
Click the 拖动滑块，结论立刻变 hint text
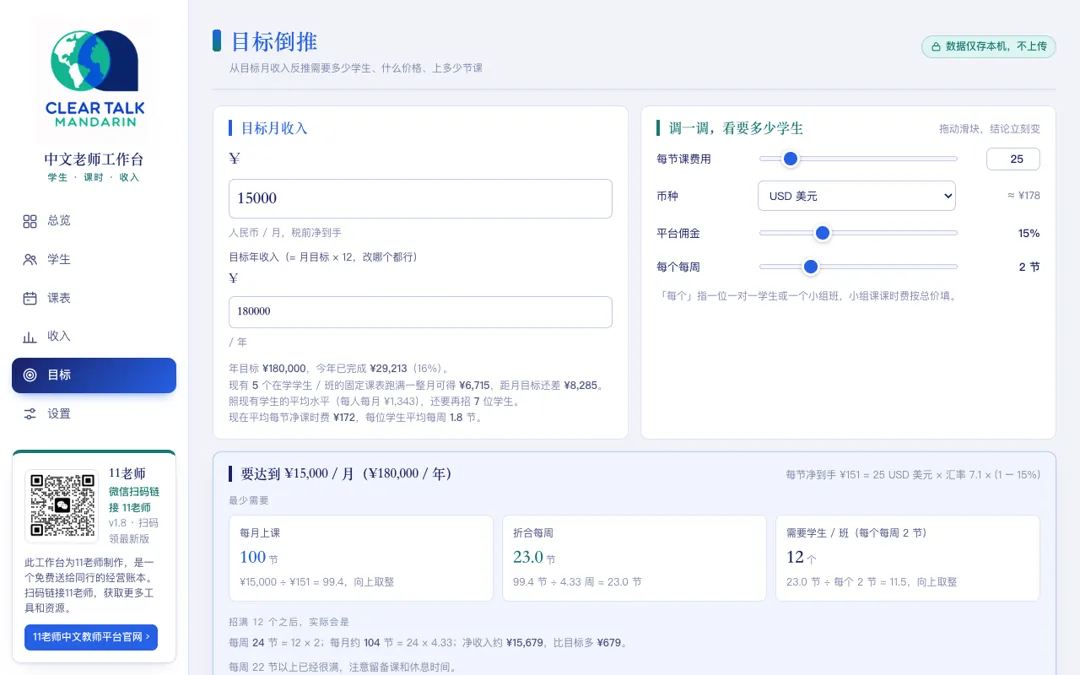990,129
